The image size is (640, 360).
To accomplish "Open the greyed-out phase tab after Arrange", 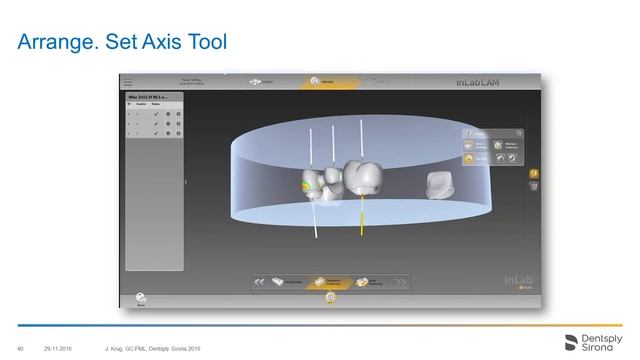I will pyautogui.click(x=378, y=81).
